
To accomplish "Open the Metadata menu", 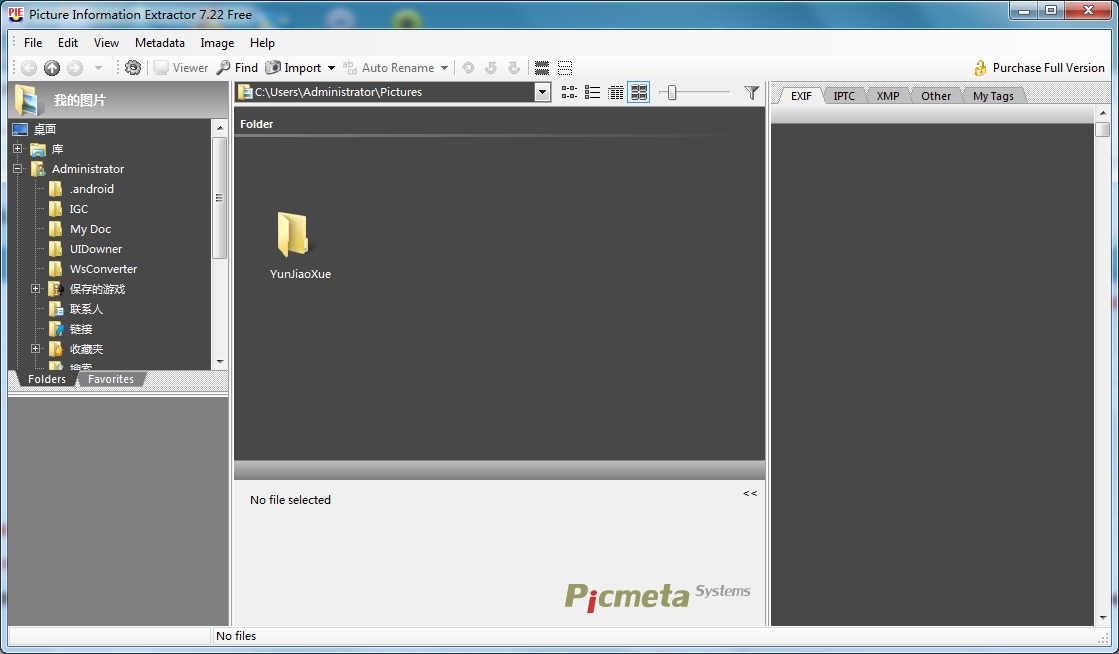I will tap(160, 43).
